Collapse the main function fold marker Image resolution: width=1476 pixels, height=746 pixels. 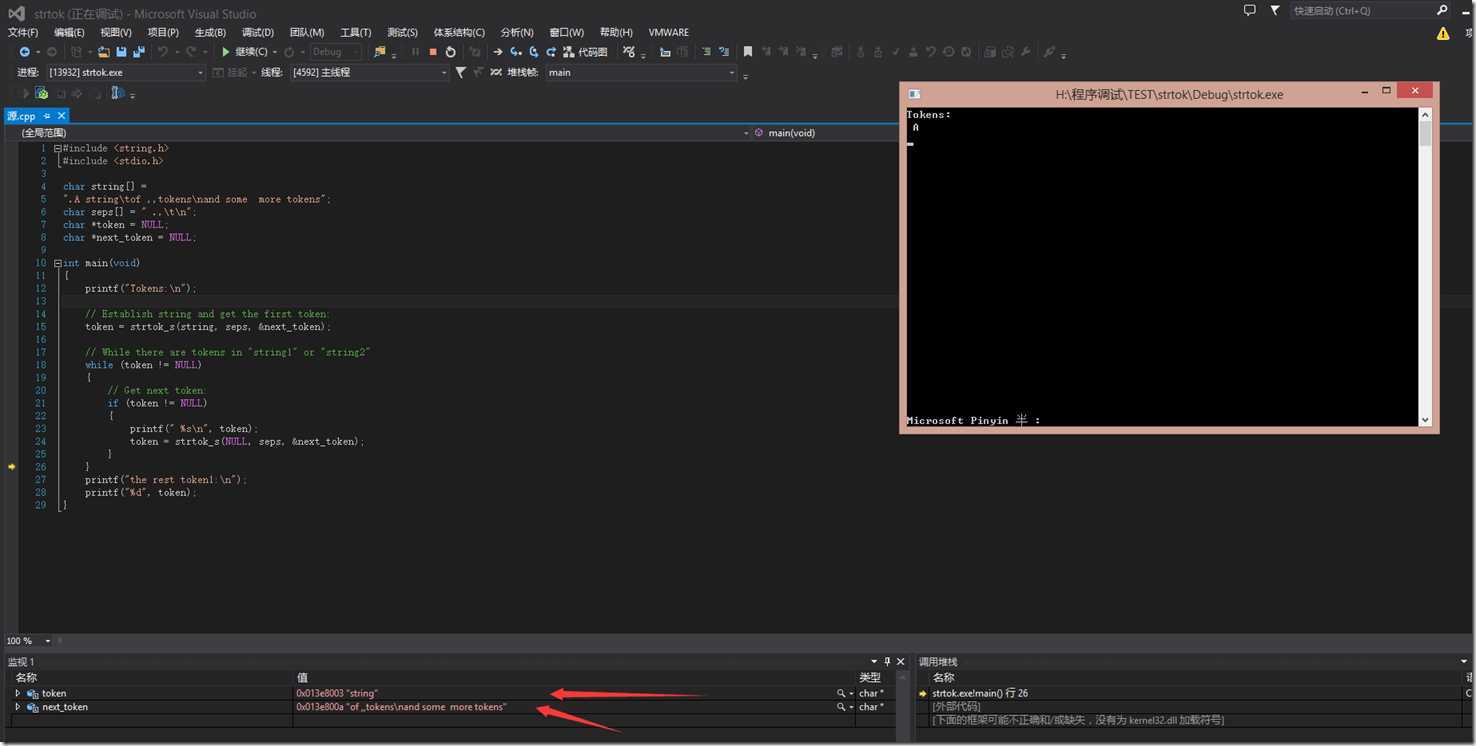(x=58, y=263)
